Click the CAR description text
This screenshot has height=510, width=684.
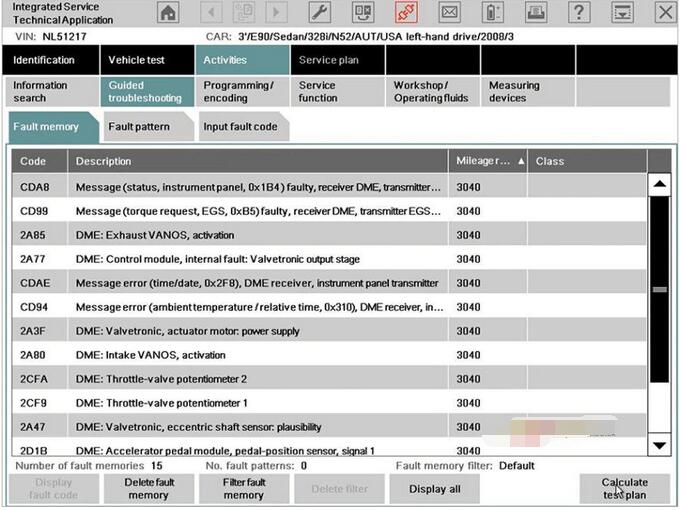coord(376,37)
